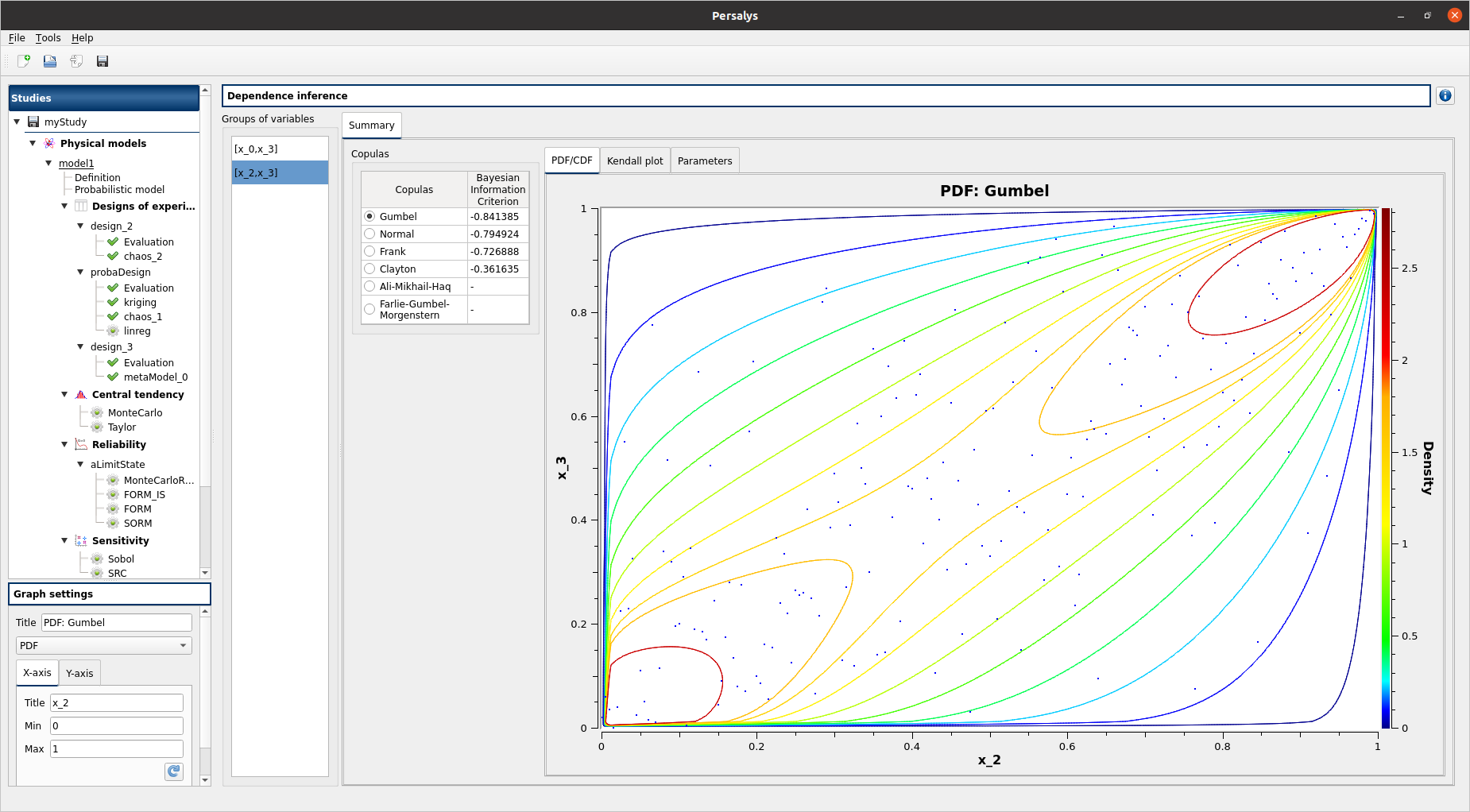Click the Open study toolbar icon
The height and width of the screenshot is (812, 1470).
point(50,61)
